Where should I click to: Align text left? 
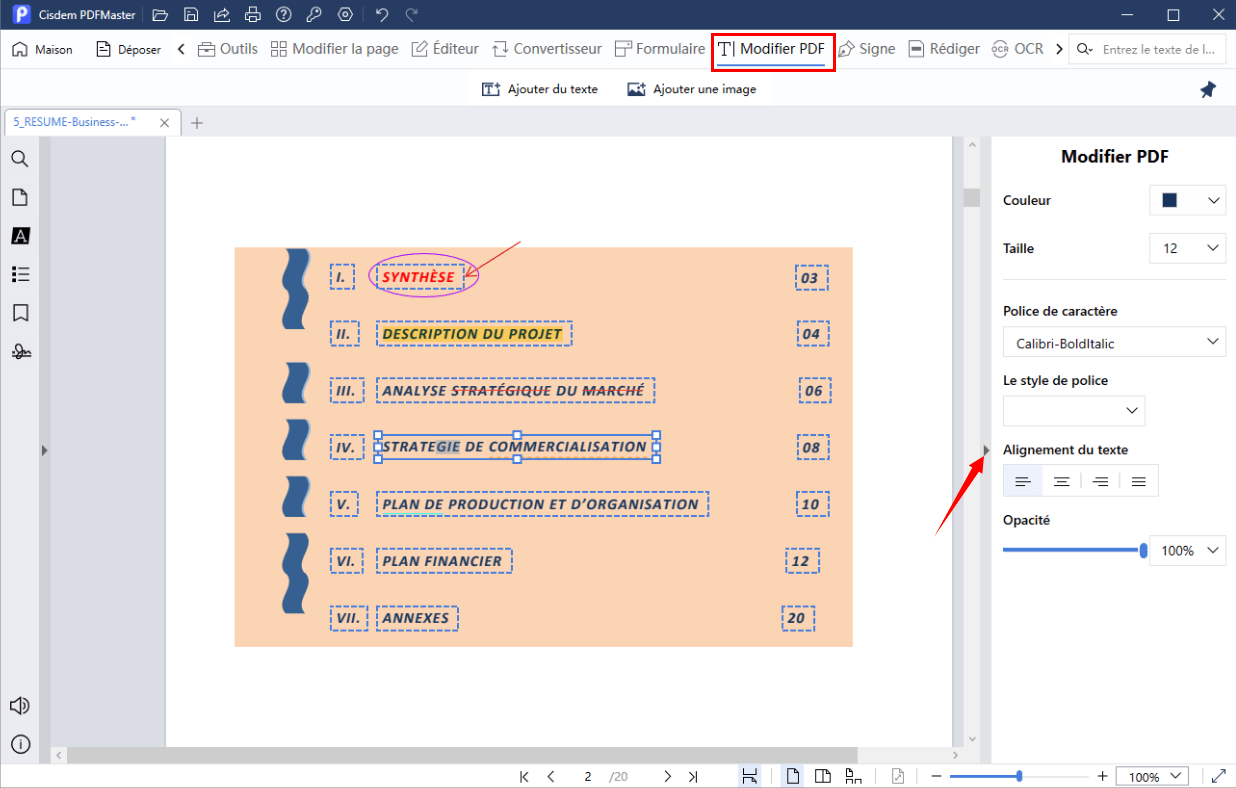click(x=1023, y=481)
